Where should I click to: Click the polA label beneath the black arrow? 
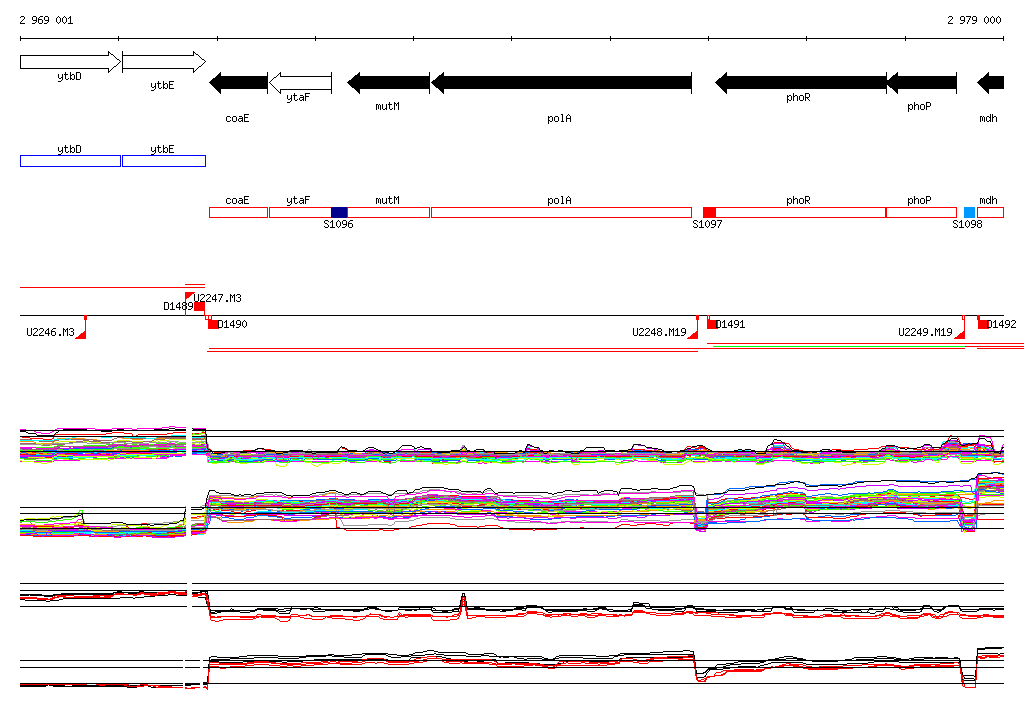click(x=560, y=118)
